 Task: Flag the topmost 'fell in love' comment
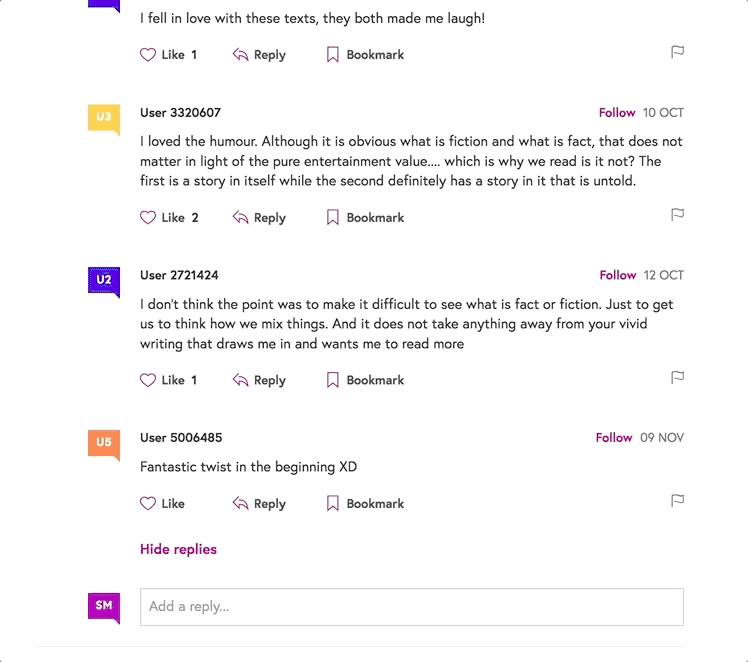coord(677,52)
